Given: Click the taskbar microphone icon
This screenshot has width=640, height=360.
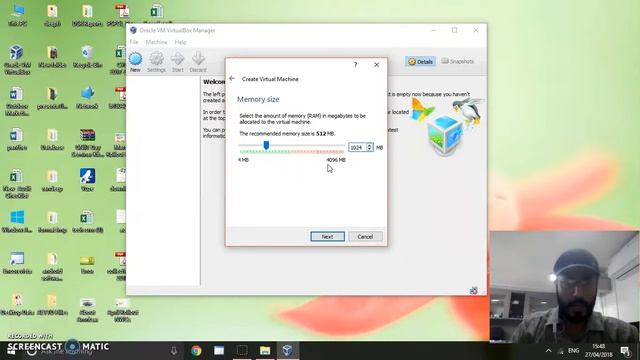Looking at the screenshot, I should pyautogui.click(x=174, y=350).
